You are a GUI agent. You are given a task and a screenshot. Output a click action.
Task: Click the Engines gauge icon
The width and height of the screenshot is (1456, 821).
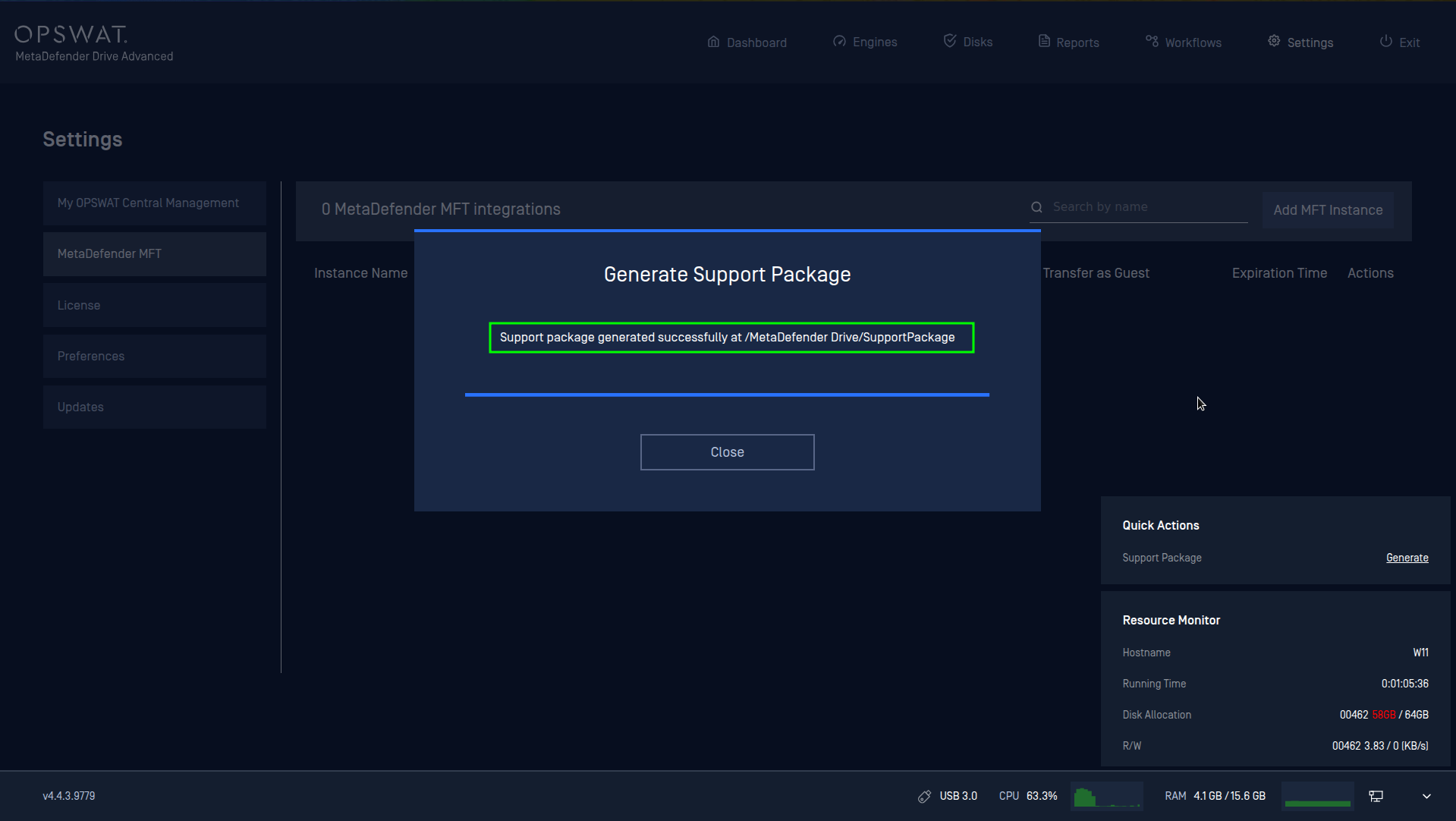click(839, 42)
